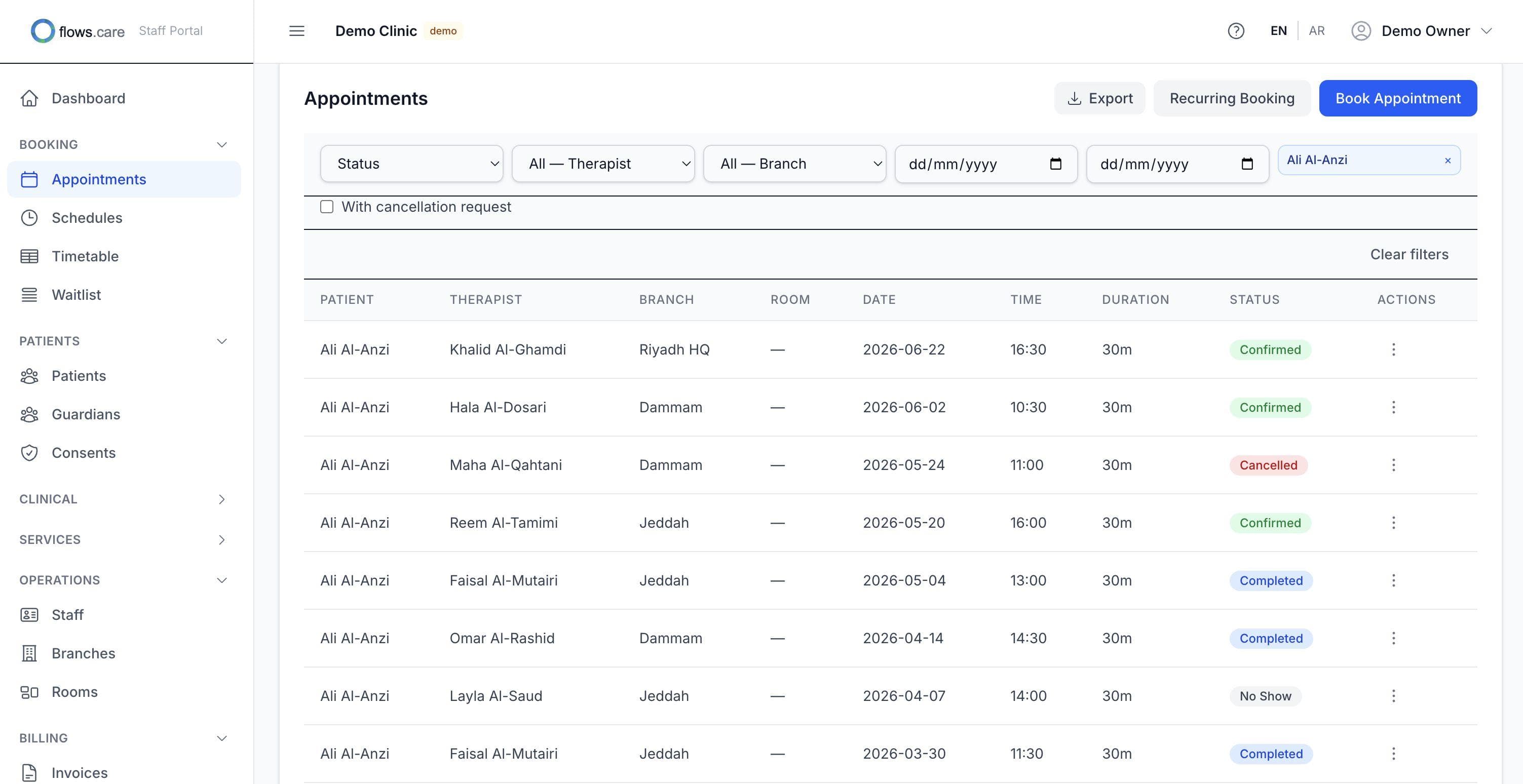Click the Schedules clock icon
This screenshot has height=784, width=1523.
(29, 217)
